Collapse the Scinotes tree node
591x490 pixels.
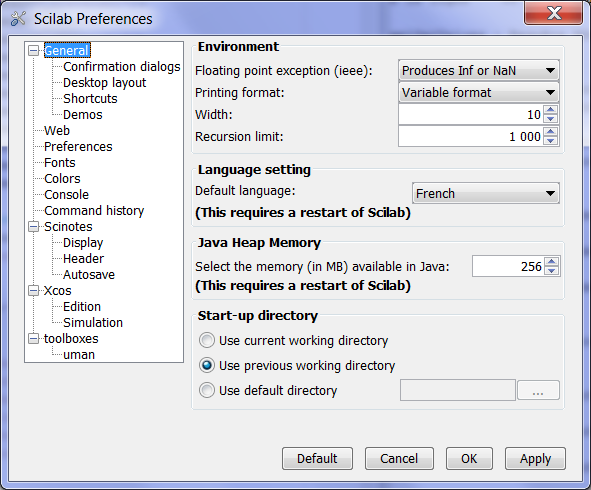[34, 227]
